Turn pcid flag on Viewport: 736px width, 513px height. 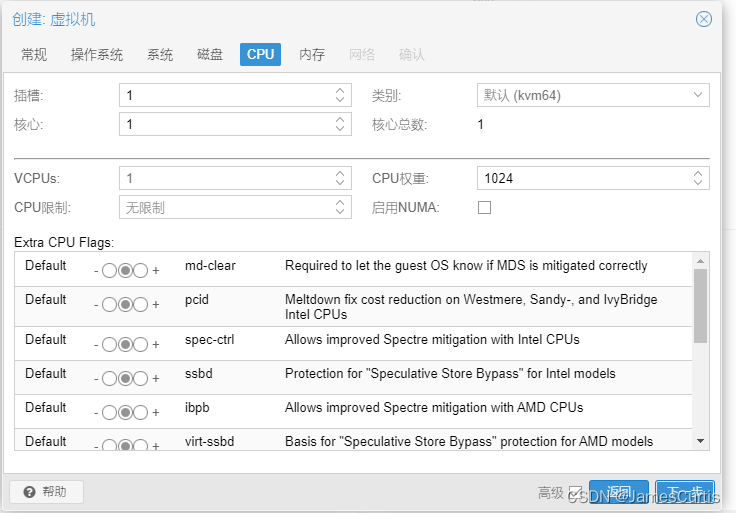pyautogui.click(x=140, y=305)
